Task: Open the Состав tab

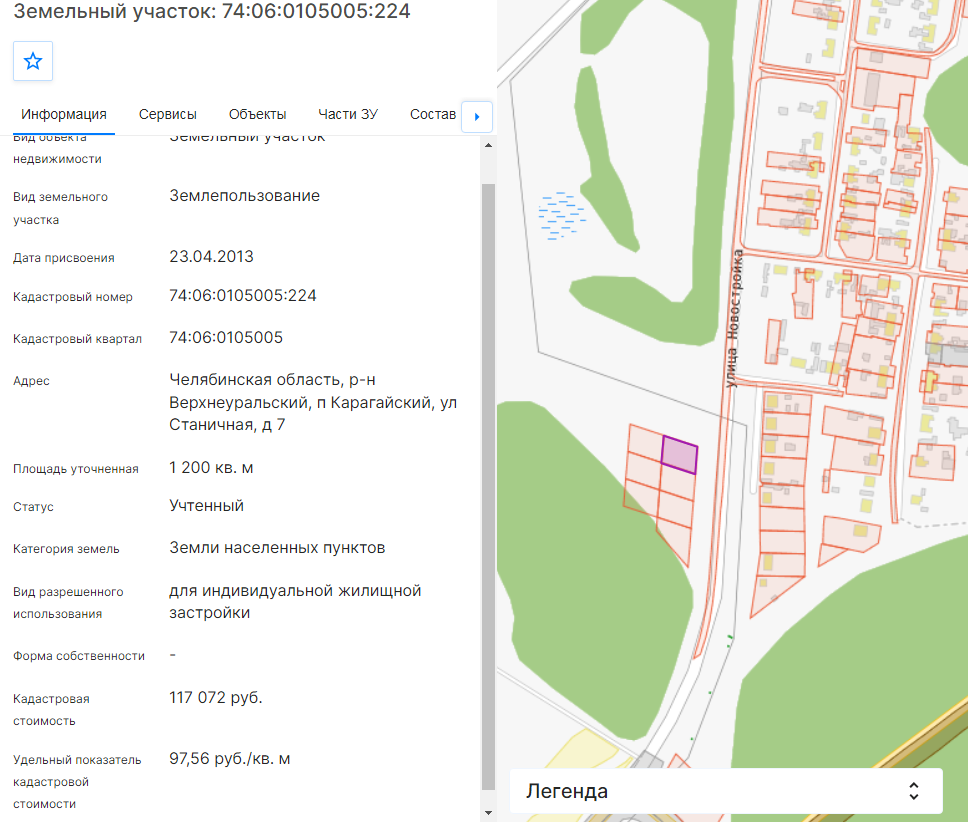Action: (433, 115)
